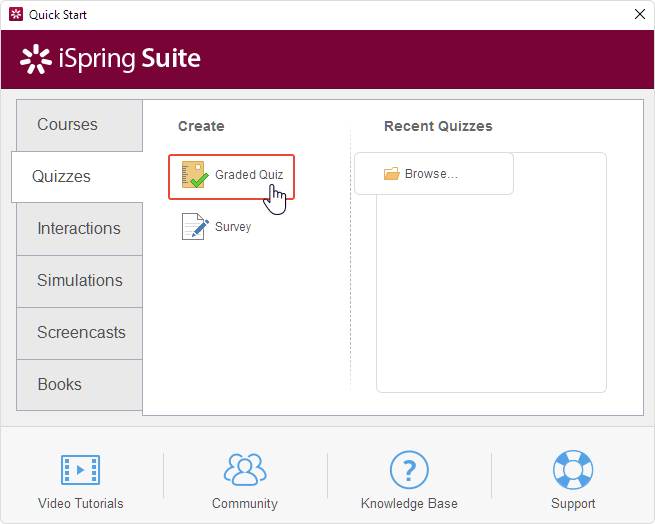Go to the Simulations tab
Screen dimensions: 655x524
[x=79, y=281]
